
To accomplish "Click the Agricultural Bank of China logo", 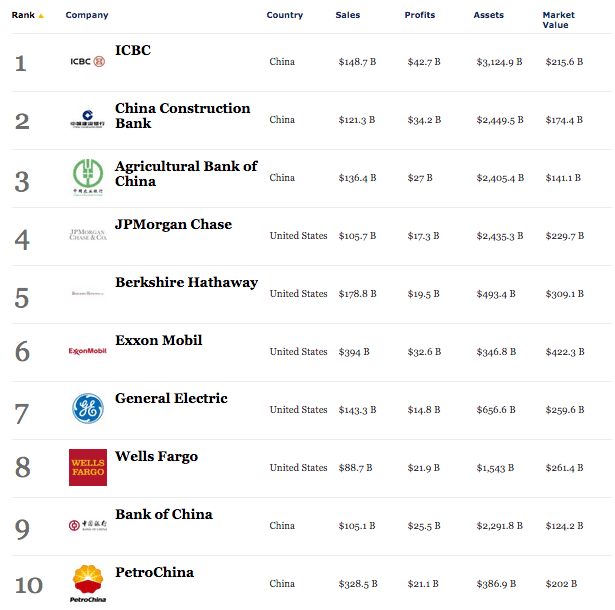I will [x=87, y=178].
